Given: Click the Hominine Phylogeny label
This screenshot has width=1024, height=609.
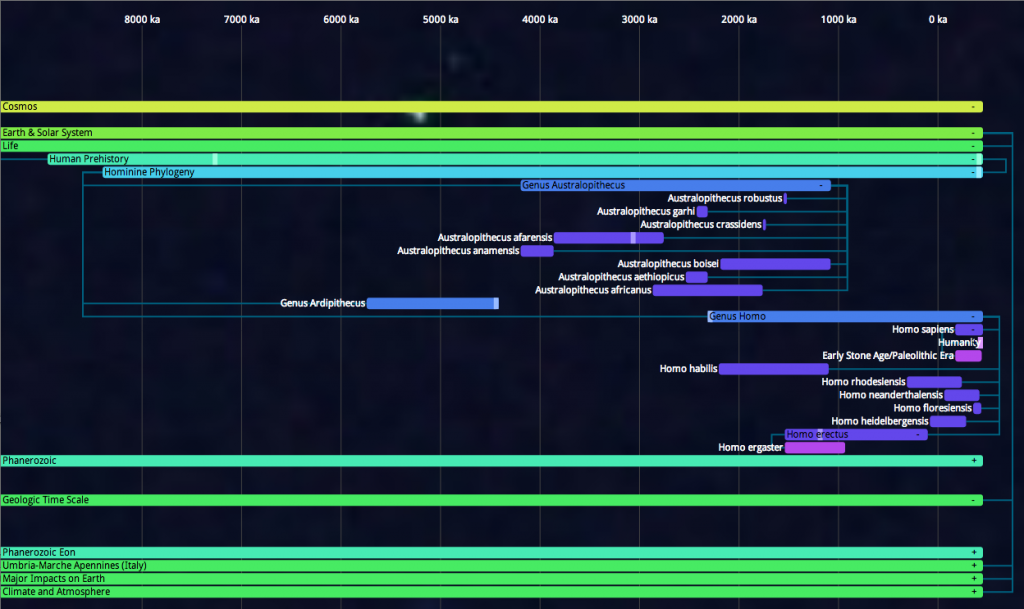Looking at the screenshot, I should click(x=149, y=172).
